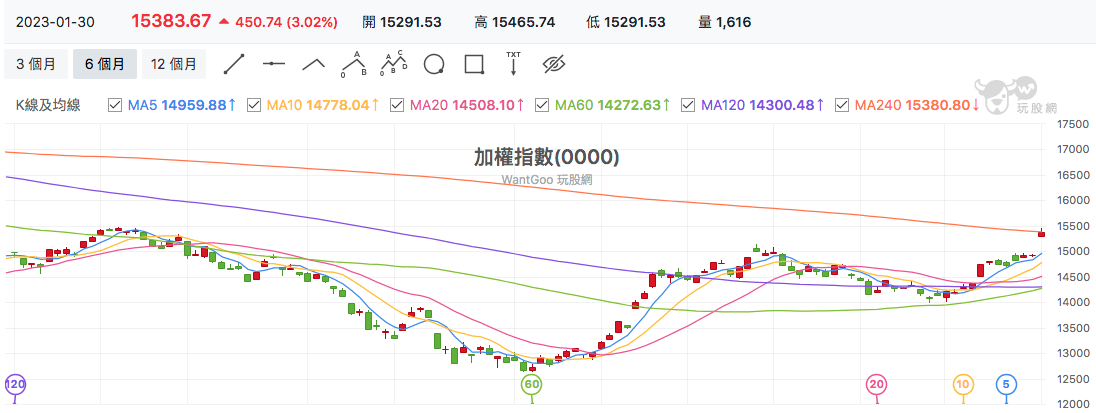Click the opening price 開 15291.53
The image size is (1096, 413).
402,22
